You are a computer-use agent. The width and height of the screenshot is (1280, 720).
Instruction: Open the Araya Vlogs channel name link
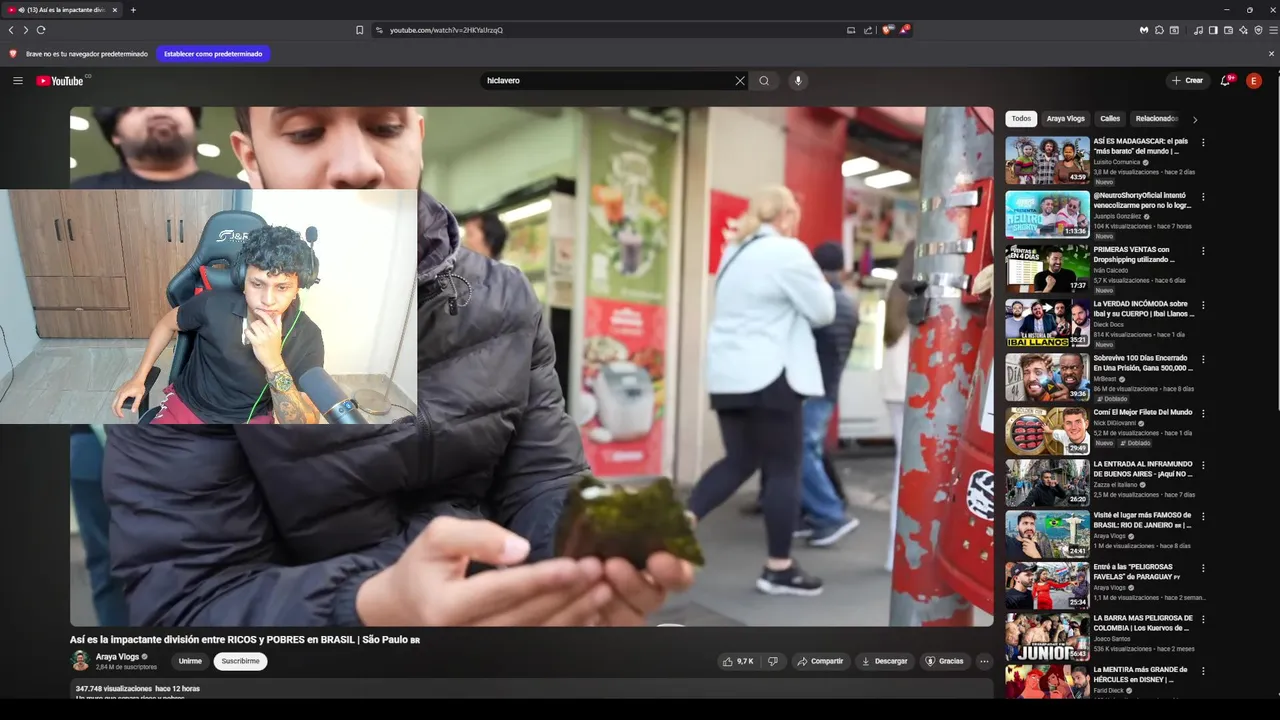(x=117, y=657)
